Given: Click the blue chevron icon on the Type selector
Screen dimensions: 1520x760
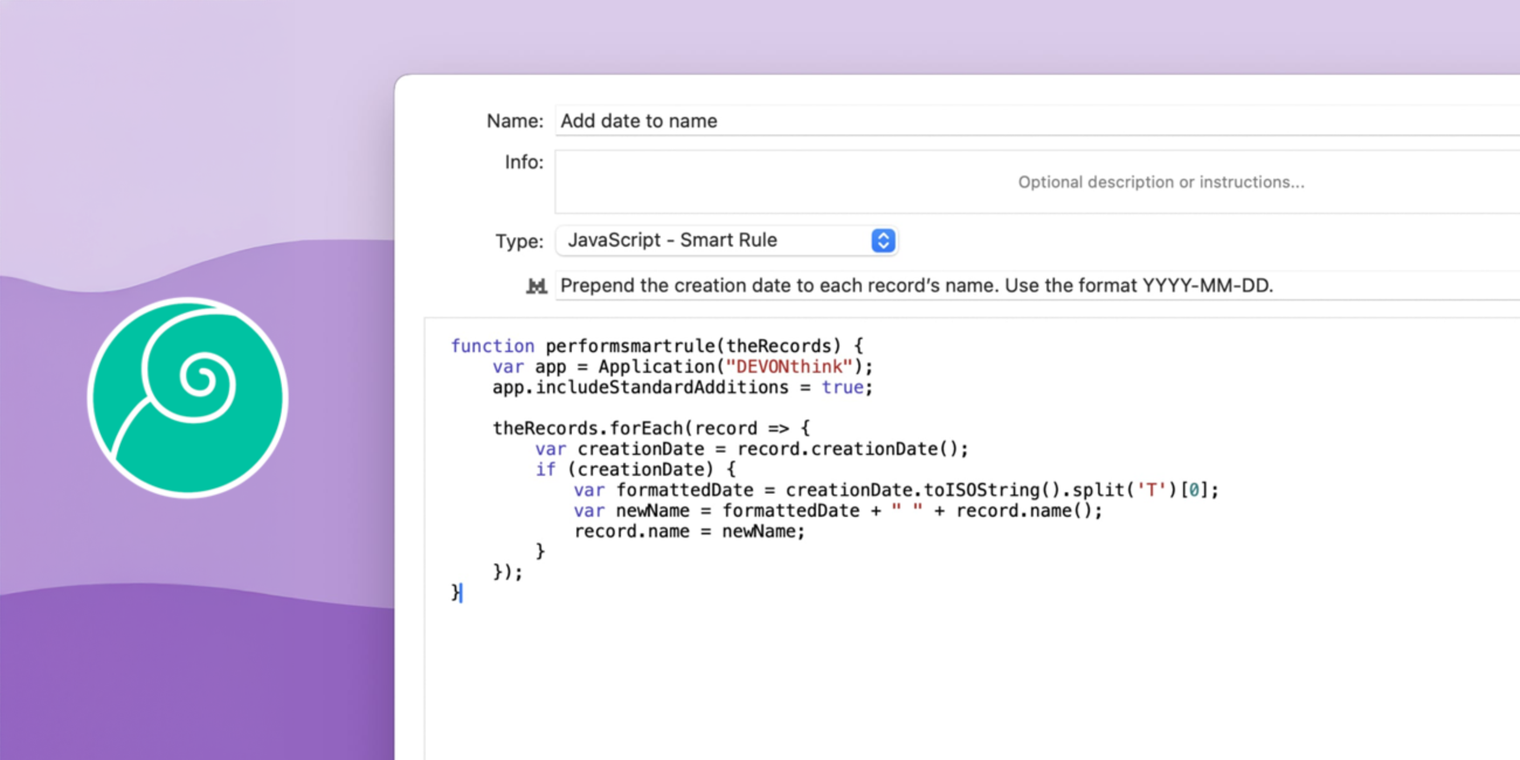Looking at the screenshot, I should click(x=881, y=240).
